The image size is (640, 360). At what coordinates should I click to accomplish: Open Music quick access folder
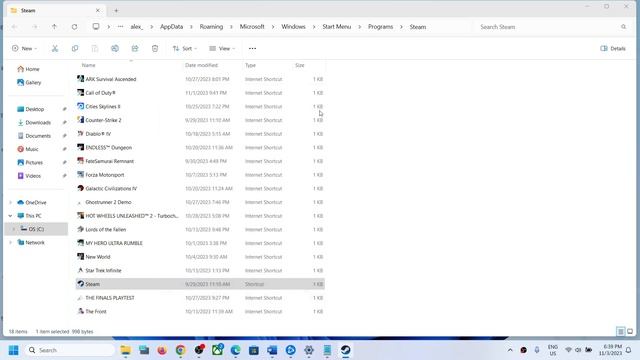28,149
